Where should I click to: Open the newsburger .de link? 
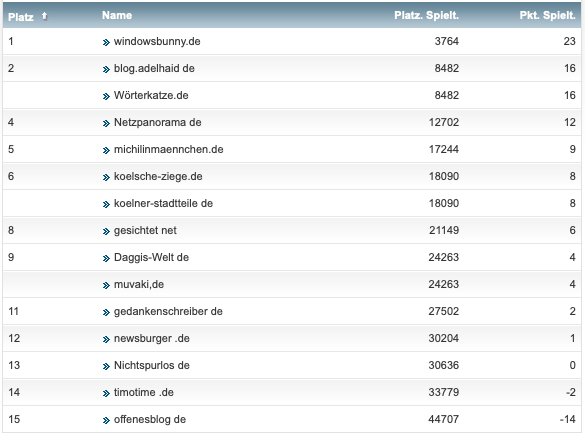pyautogui.click(x=152, y=338)
